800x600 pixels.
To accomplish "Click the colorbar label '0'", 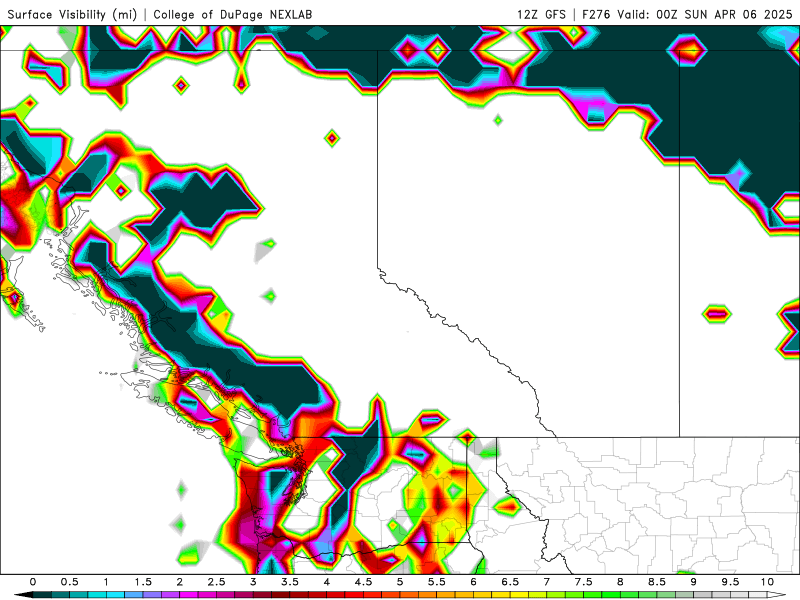I will (33, 582).
